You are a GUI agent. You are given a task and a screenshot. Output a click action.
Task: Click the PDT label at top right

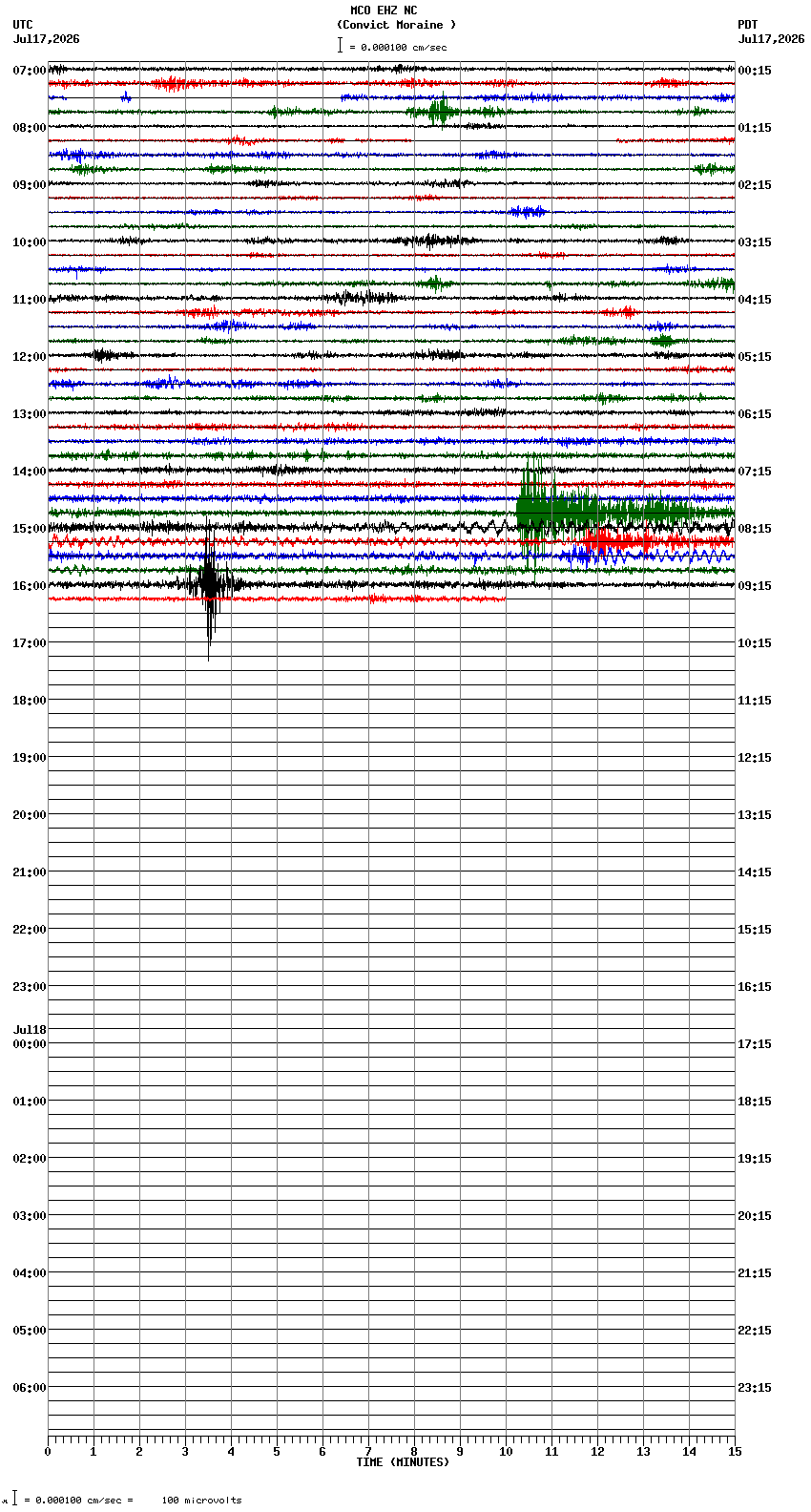pos(747,25)
